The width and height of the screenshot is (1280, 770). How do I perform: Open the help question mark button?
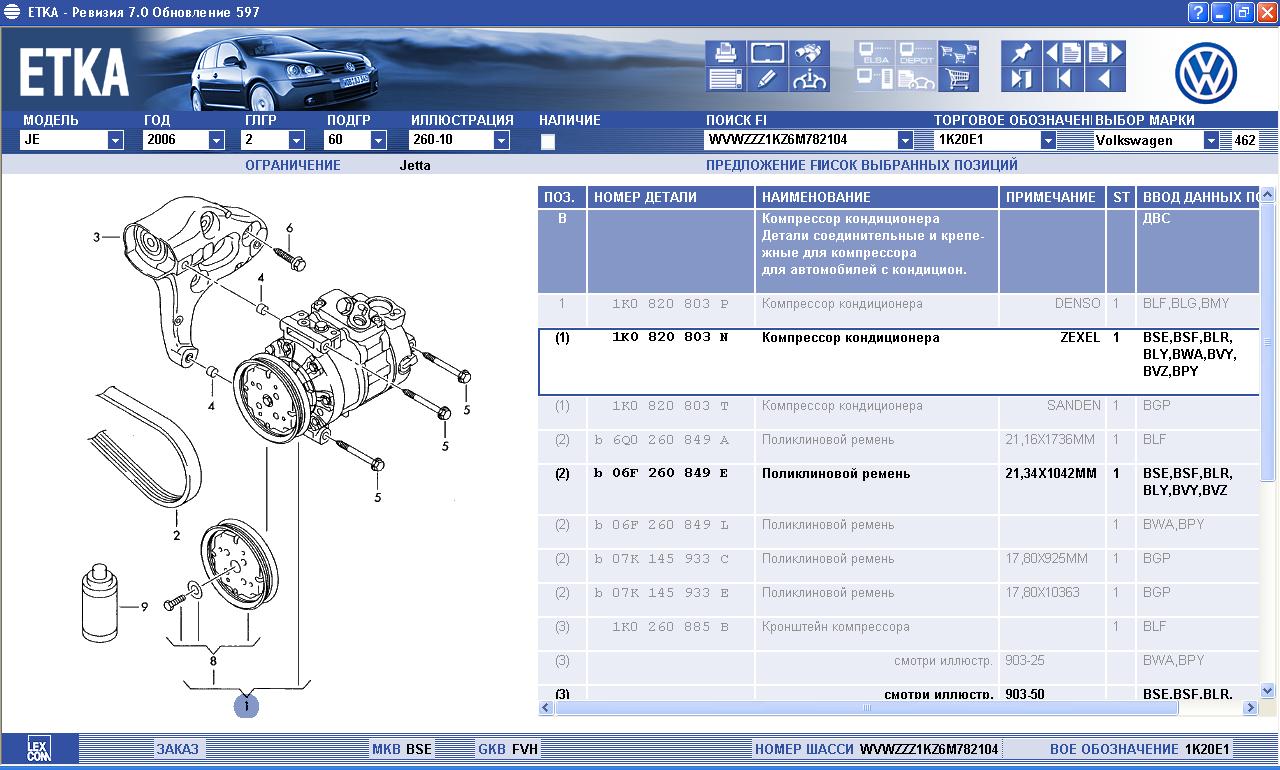tap(1198, 12)
